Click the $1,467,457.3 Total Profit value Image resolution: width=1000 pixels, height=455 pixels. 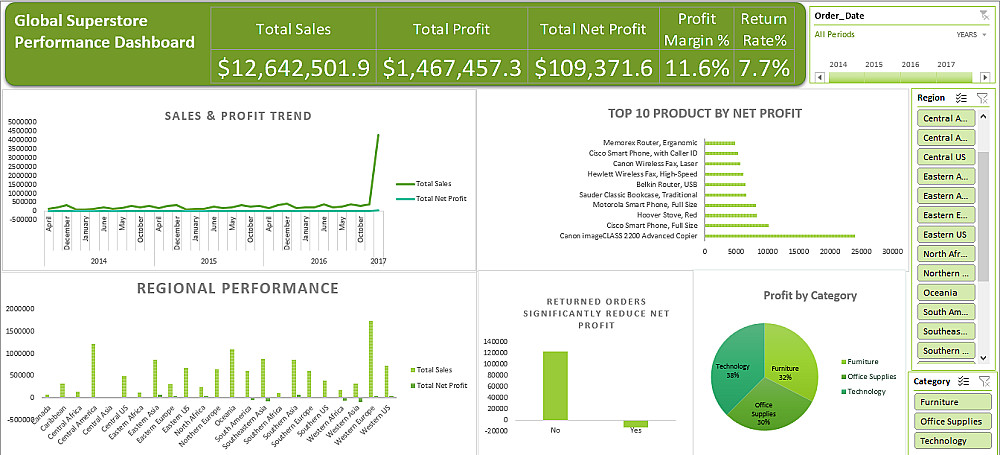point(452,68)
